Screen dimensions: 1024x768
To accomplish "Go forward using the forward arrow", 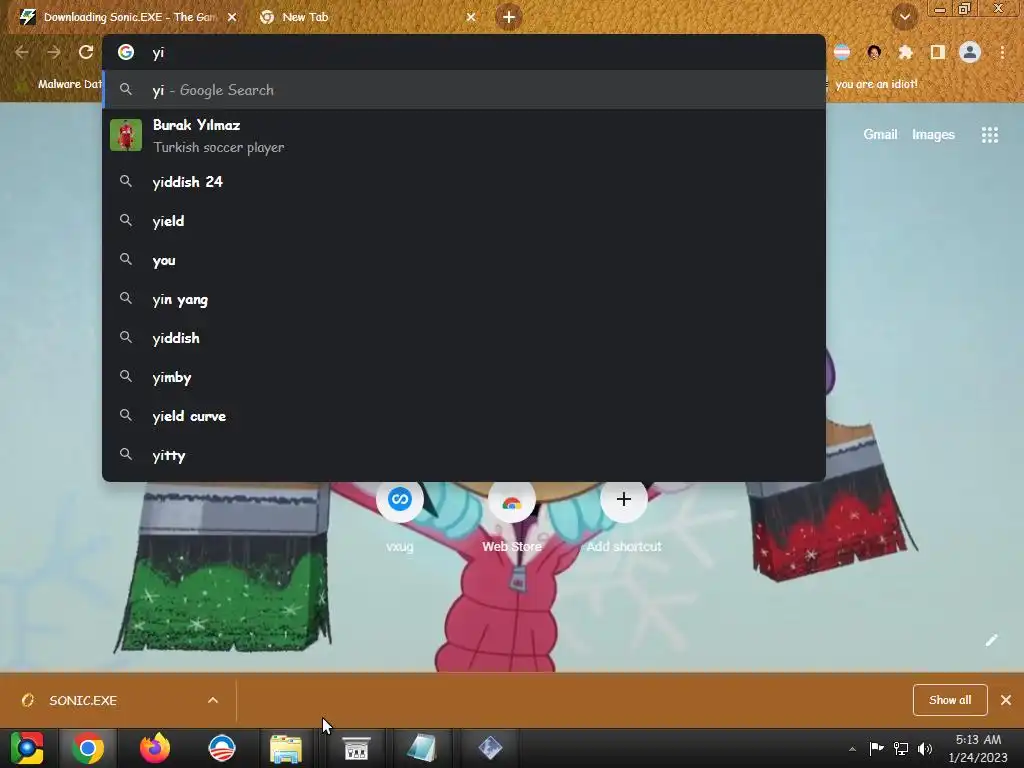I will (54, 52).
